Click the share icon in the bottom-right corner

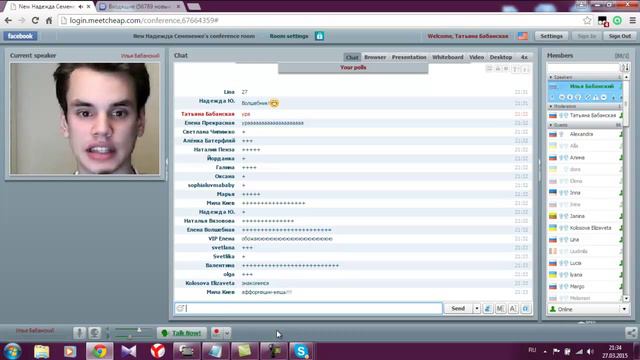point(631,333)
